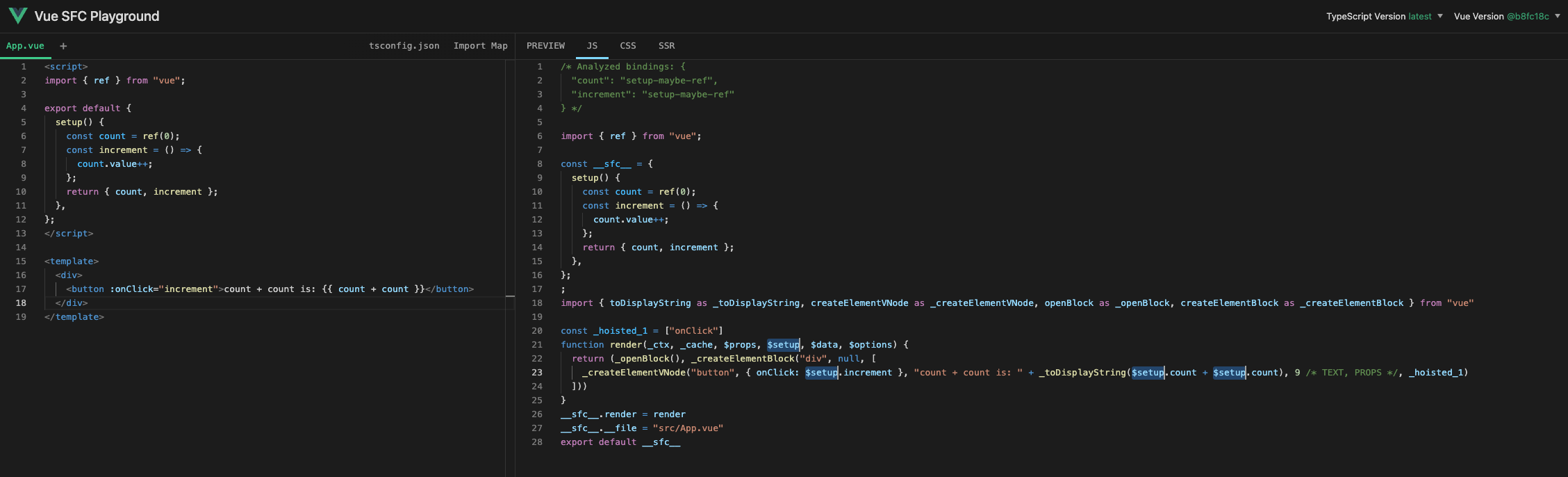Viewport: 1568px width, 477px height.
Task: Click '__sfc__.__file = "src/App.vue"' line
Action: tap(642, 428)
